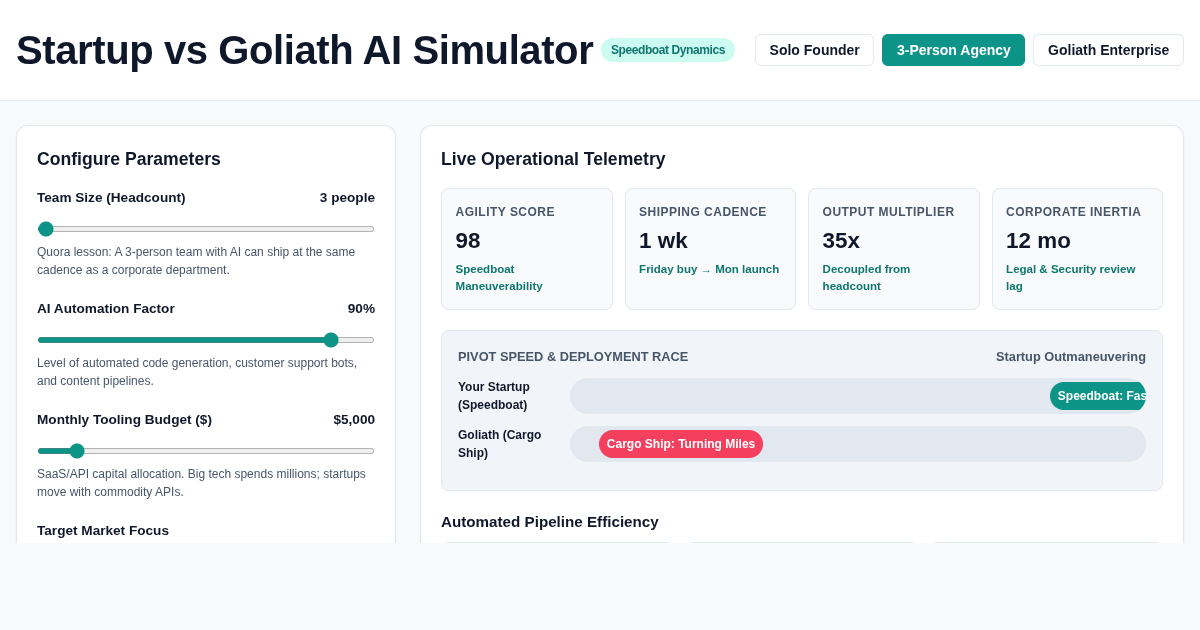Adjust the AI Automation Factor slider
The width and height of the screenshot is (1200, 630).
coord(206,340)
